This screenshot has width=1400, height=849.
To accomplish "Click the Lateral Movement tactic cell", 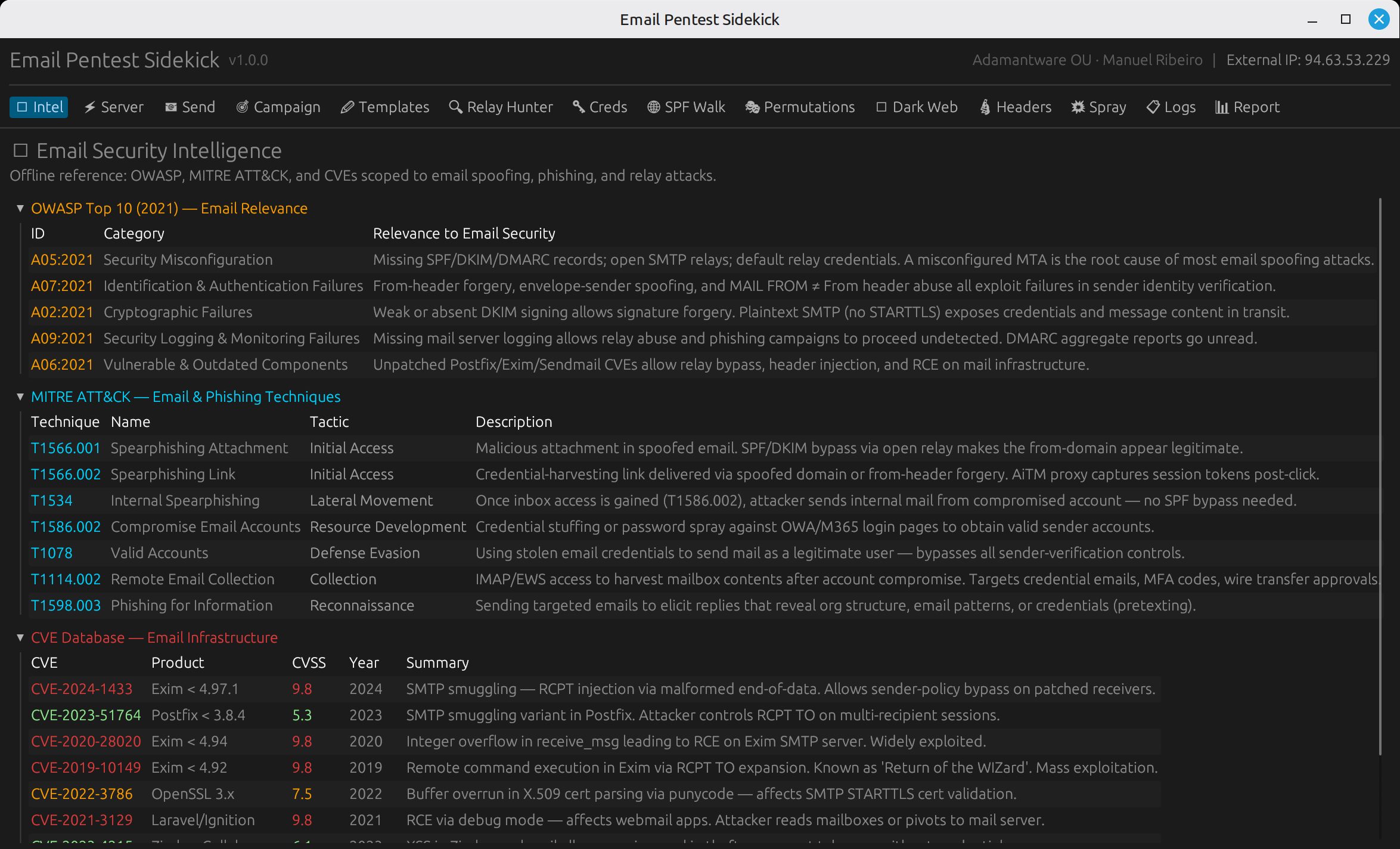I will tap(371, 500).
